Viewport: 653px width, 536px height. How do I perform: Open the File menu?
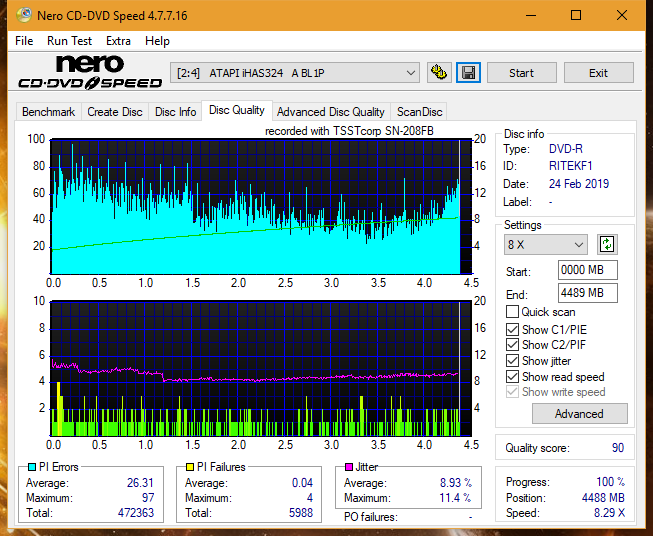(24, 41)
